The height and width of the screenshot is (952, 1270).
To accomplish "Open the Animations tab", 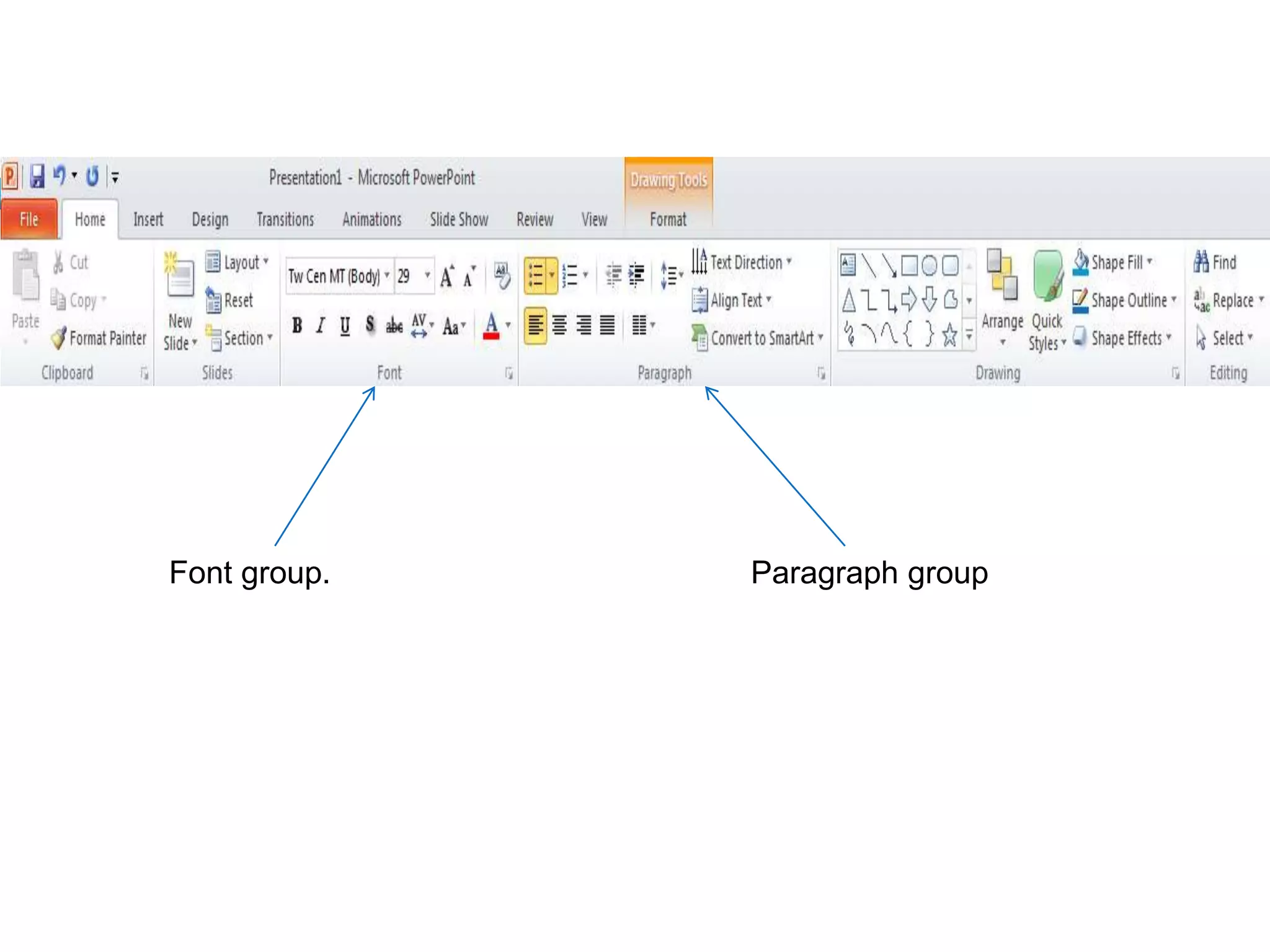I will [x=372, y=219].
